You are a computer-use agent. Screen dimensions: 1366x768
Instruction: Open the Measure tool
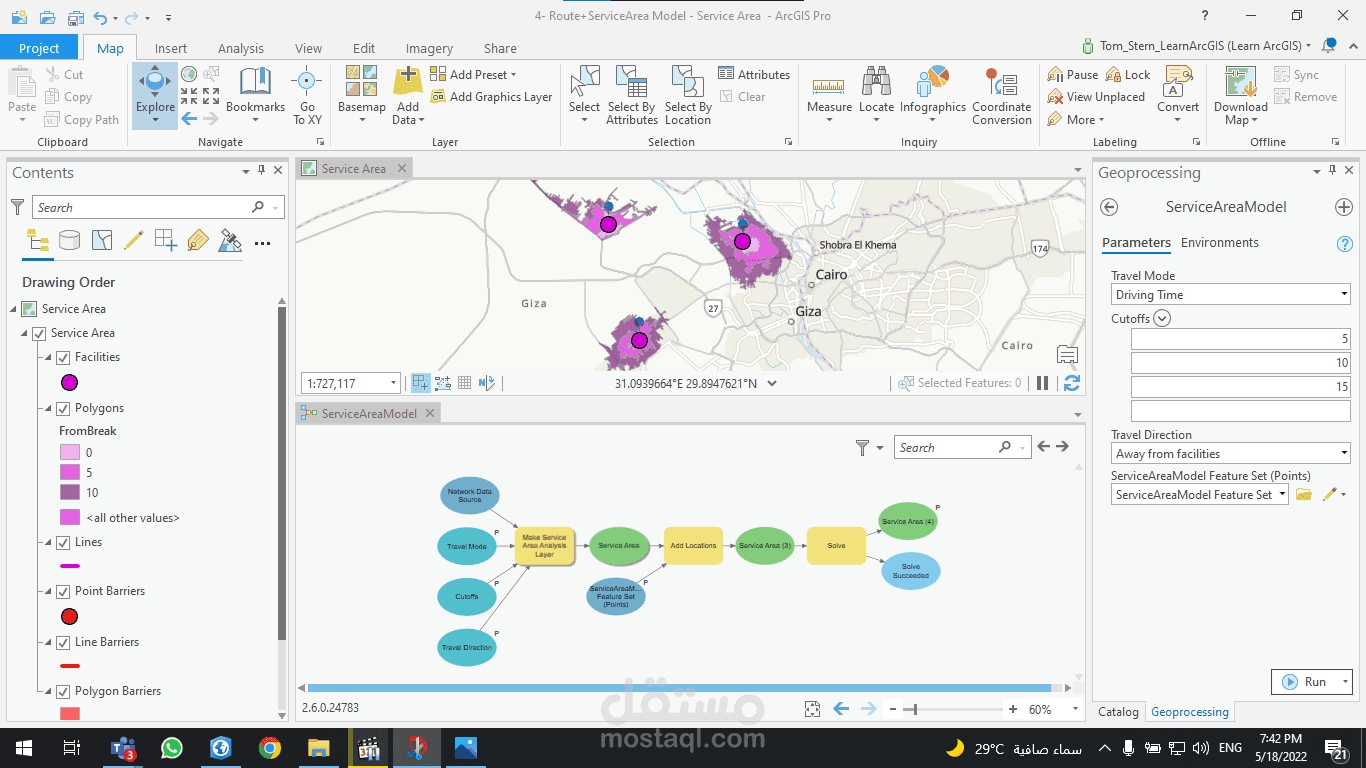tap(829, 95)
